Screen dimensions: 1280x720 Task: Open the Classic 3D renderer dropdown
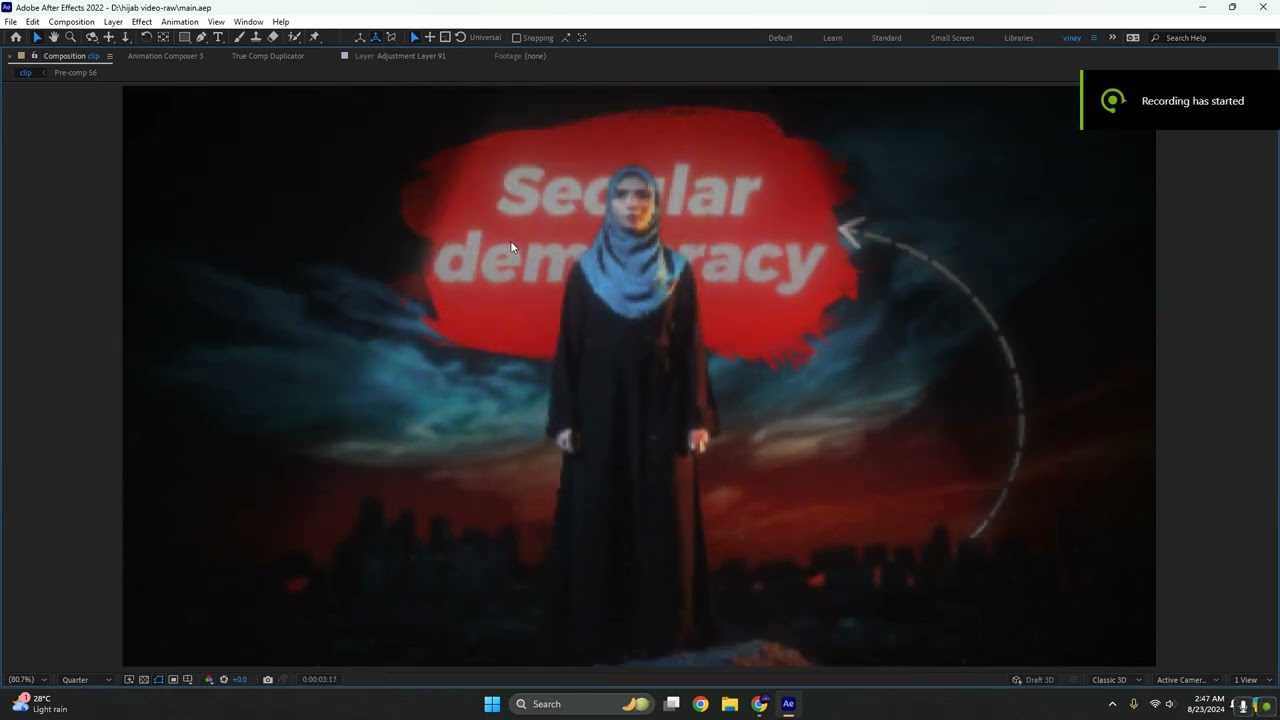tap(1115, 680)
